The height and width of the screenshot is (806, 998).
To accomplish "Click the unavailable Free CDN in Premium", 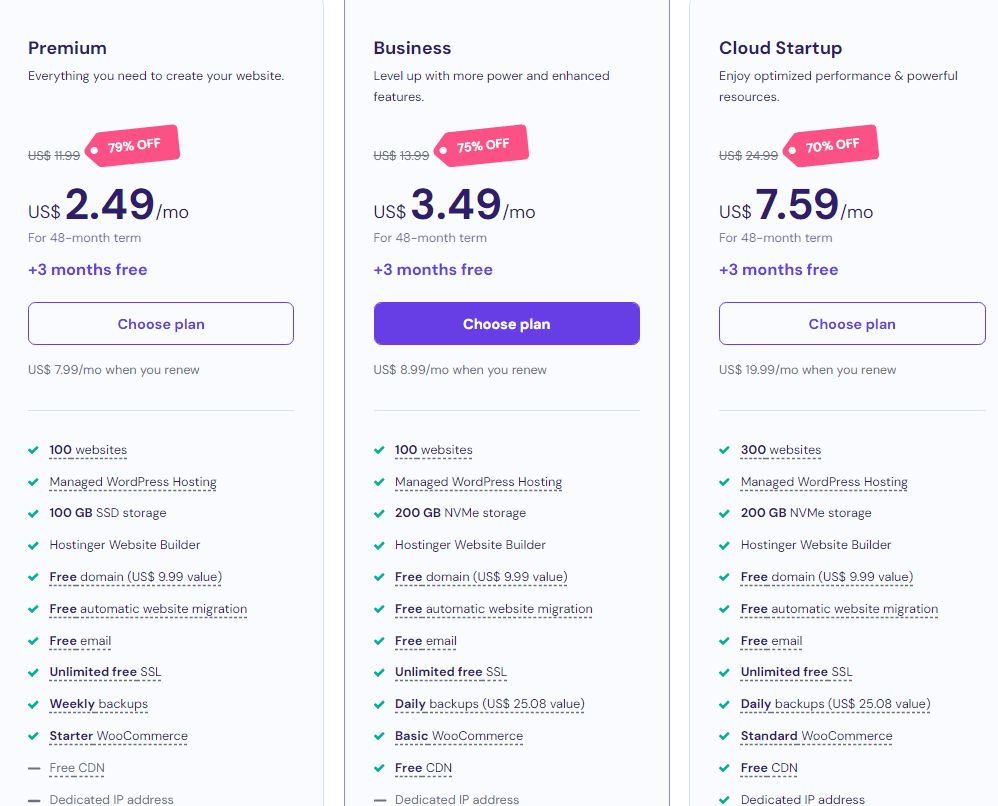I will (77, 768).
